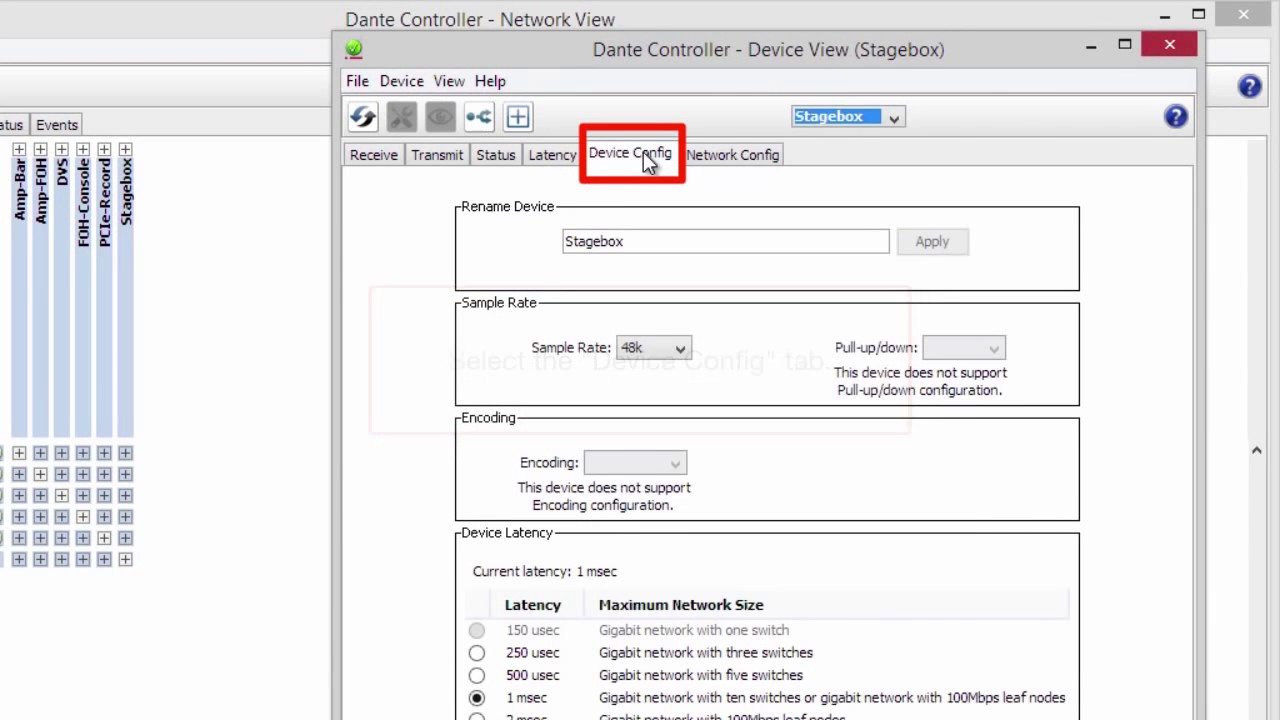Click the Amp-FOH column label

pos(40,190)
